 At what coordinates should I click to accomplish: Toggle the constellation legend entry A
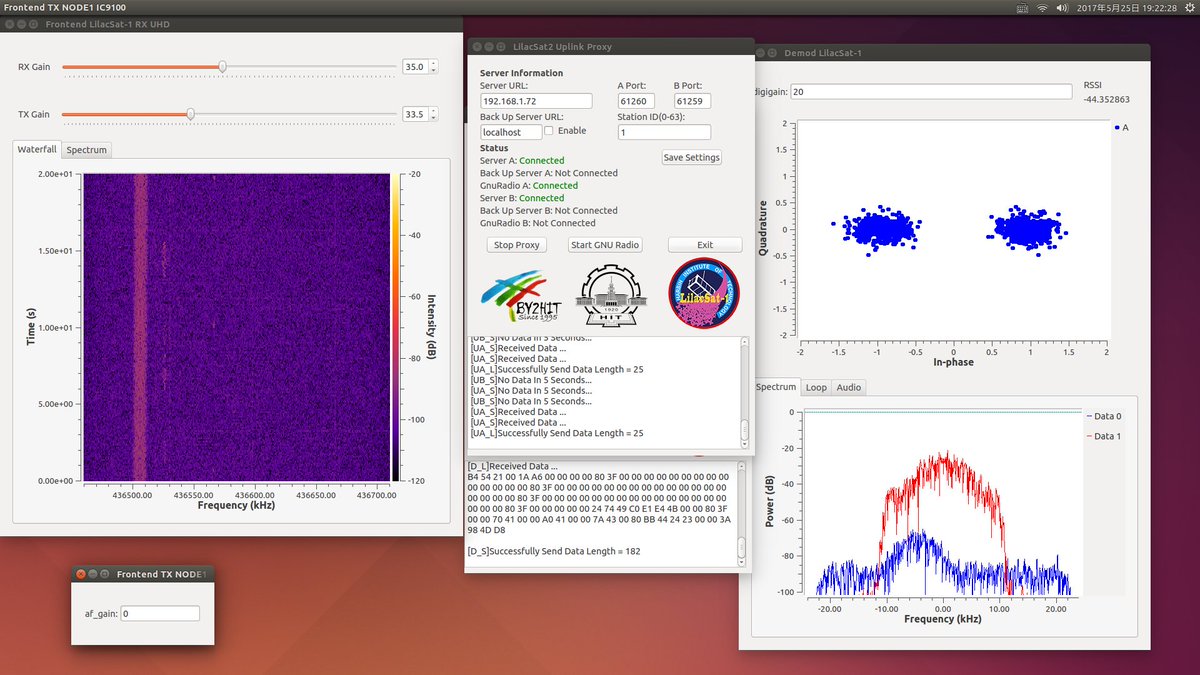(x=1121, y=127)
